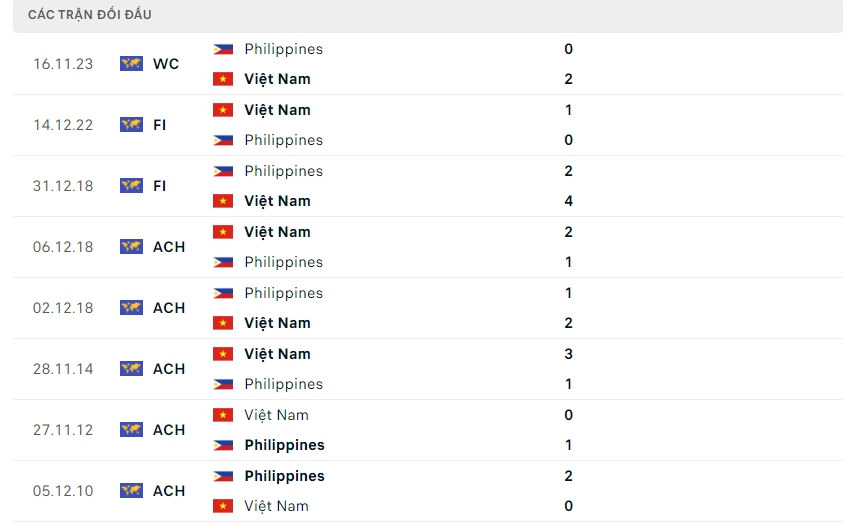Click the competition icon for the 28.11.14 match
Screen dimensions: 855x524
click(131, 369)
